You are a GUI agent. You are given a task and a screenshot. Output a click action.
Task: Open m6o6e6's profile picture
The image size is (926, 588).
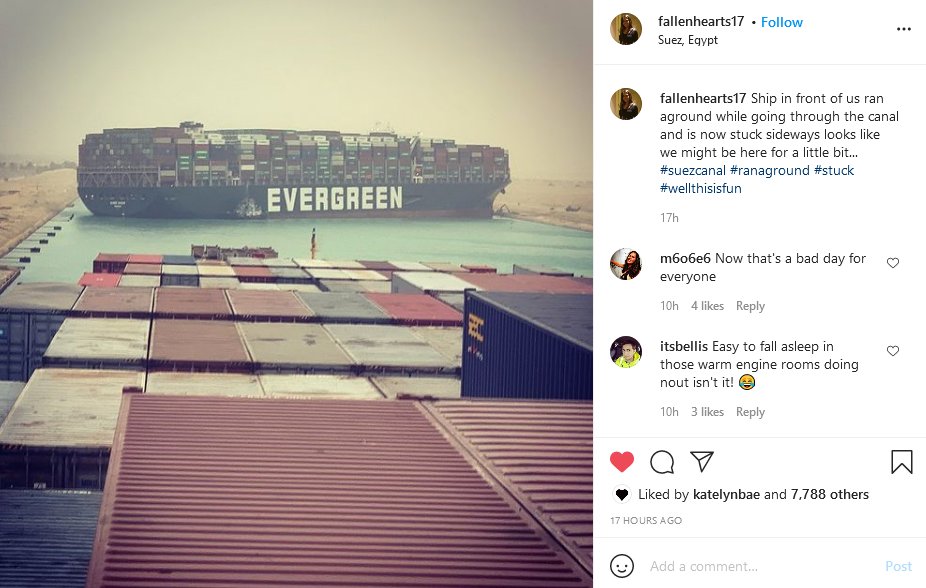pos(626,264)
